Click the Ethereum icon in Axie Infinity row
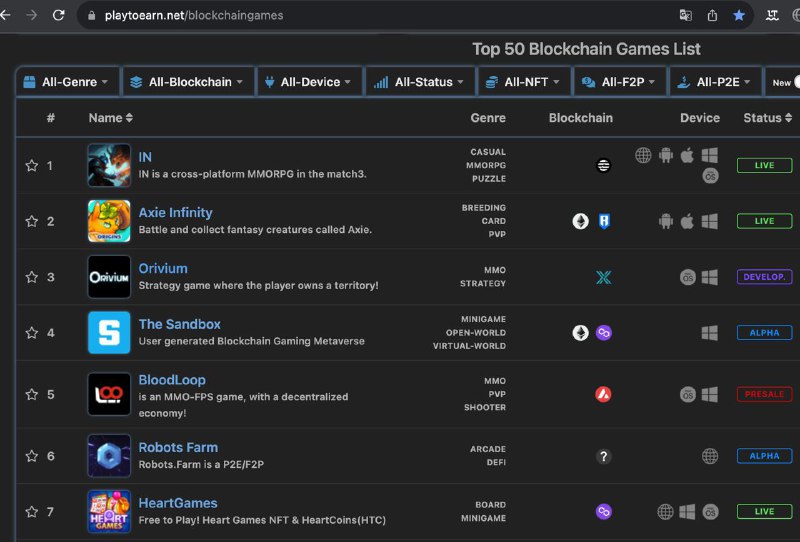800x542 pixels. pos(581,221)
